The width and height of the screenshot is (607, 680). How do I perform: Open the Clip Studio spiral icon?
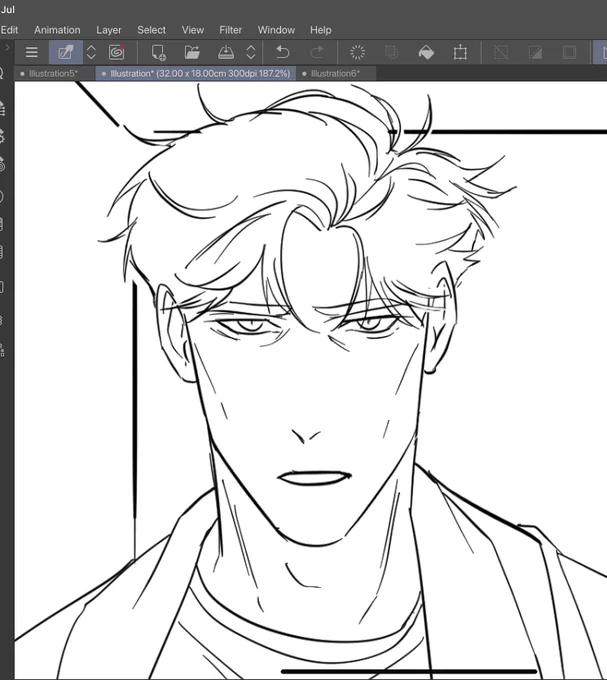(116, 52)
